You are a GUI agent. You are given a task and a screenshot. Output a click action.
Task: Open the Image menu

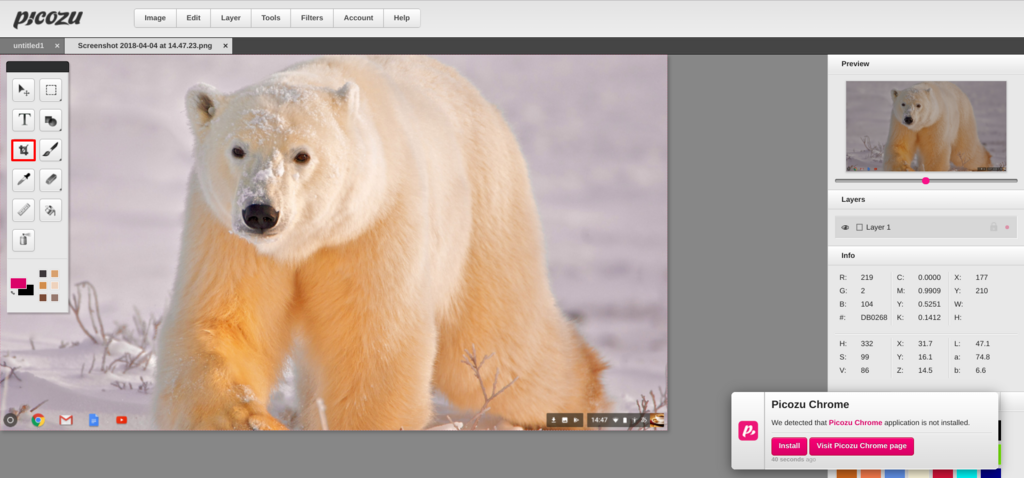[x=155, y=18]
